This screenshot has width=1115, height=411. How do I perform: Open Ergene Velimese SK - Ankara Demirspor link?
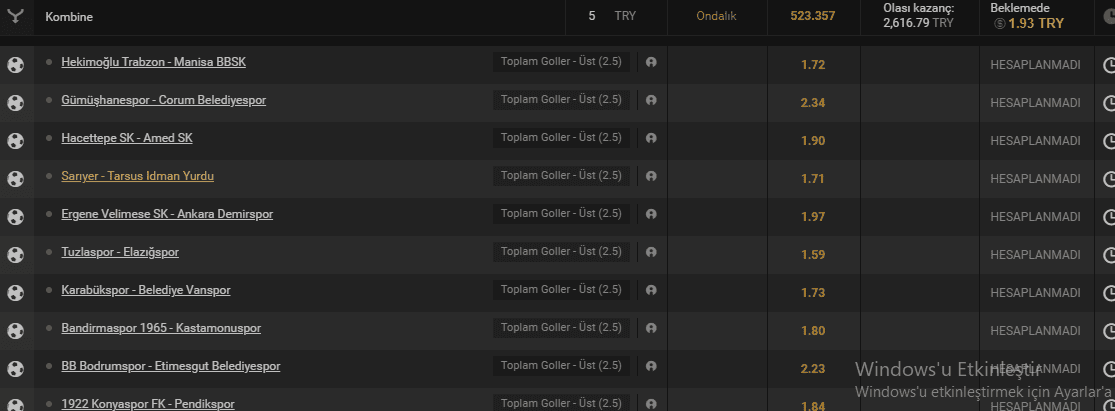[167, 214]
